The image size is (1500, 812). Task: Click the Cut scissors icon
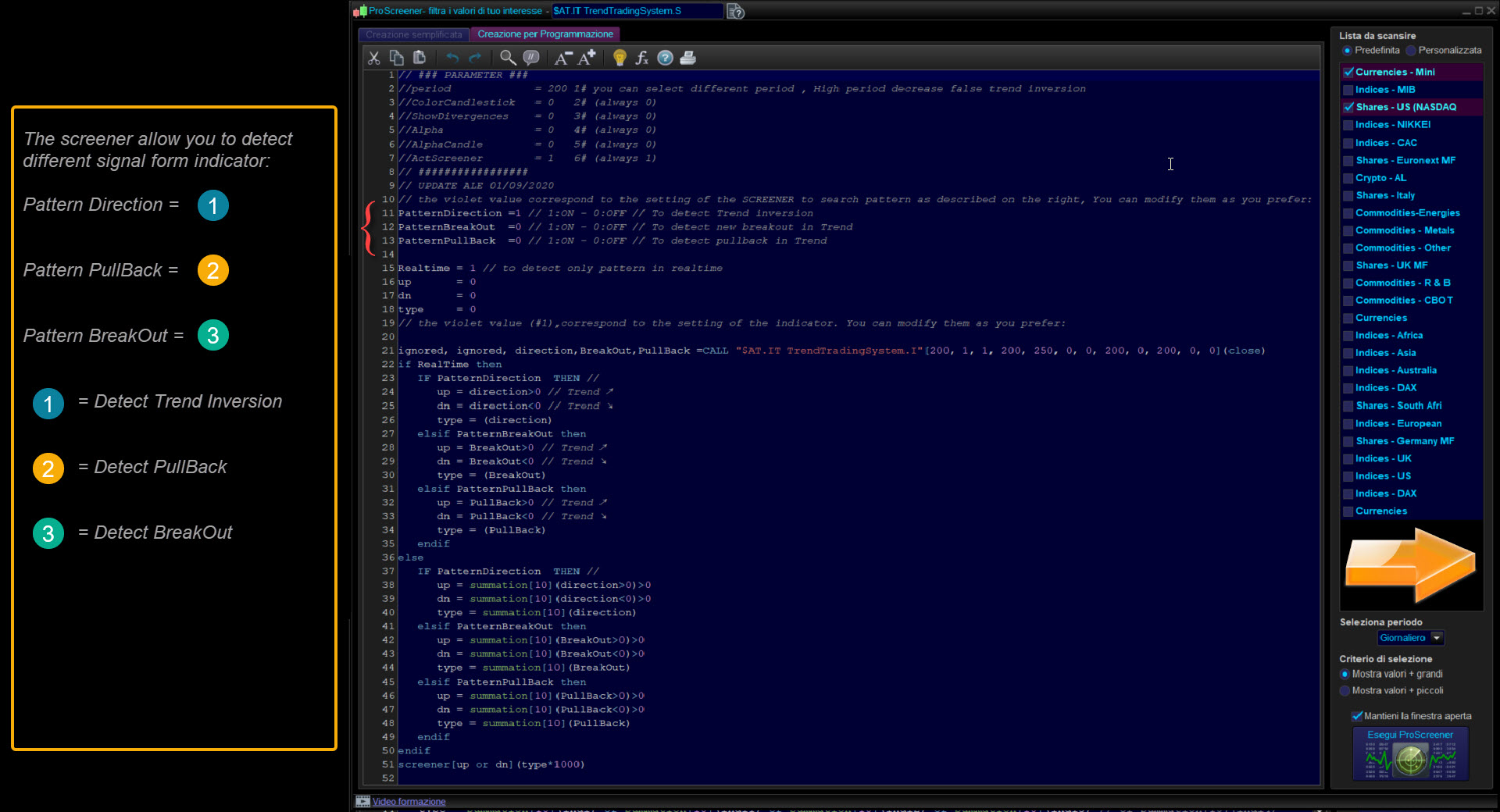point(374,58)
